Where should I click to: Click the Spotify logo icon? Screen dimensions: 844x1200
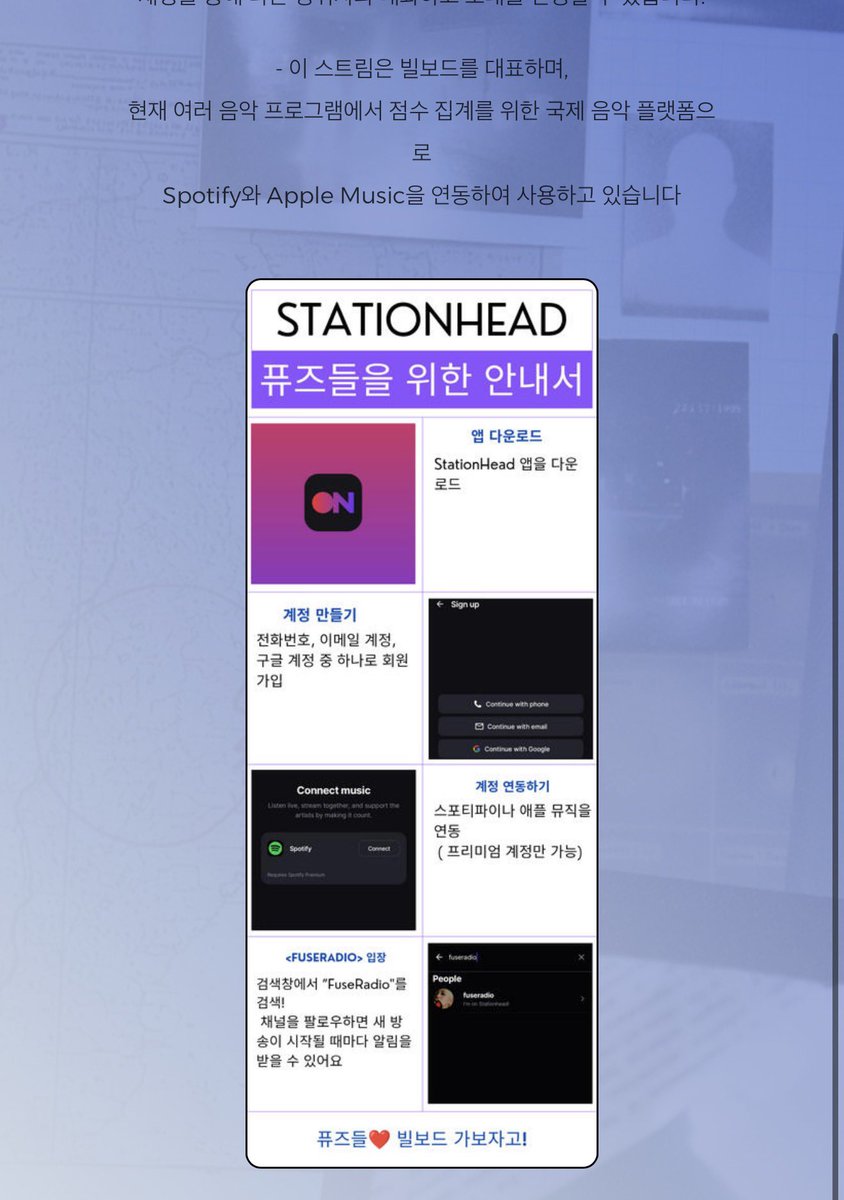click(x=275, y=848)
